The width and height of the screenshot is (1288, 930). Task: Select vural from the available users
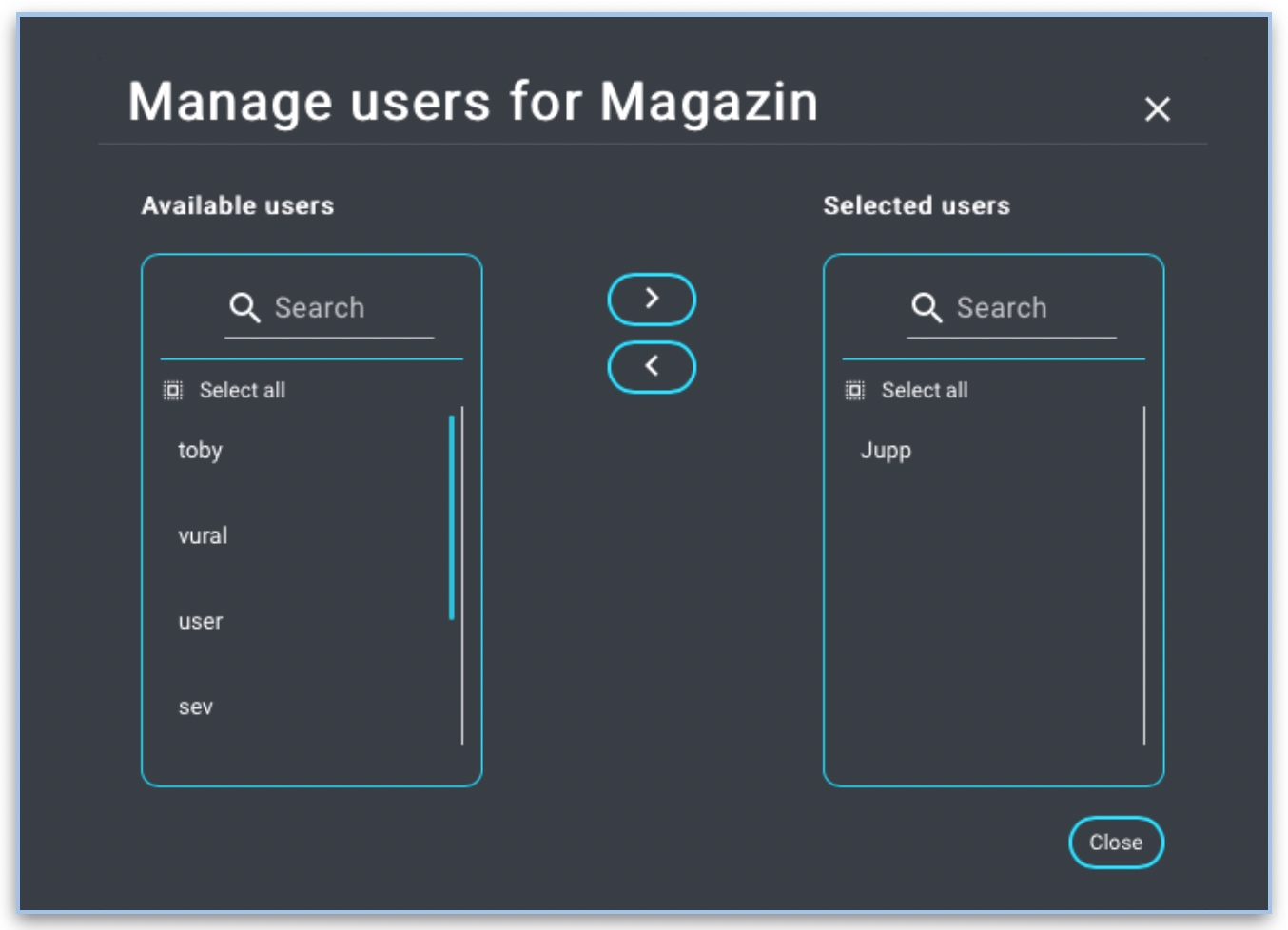pyautogui.click(x=204, y=536)
